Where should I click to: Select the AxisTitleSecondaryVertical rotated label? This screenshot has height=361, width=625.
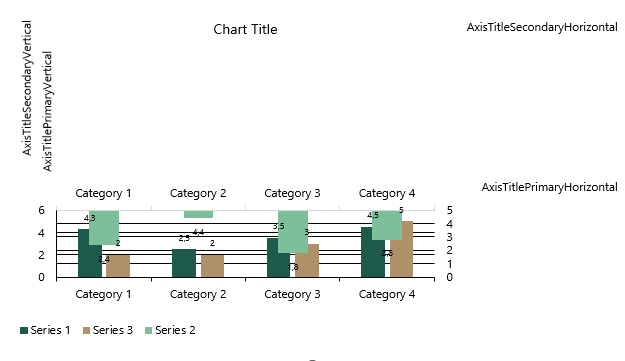(27, 88)
